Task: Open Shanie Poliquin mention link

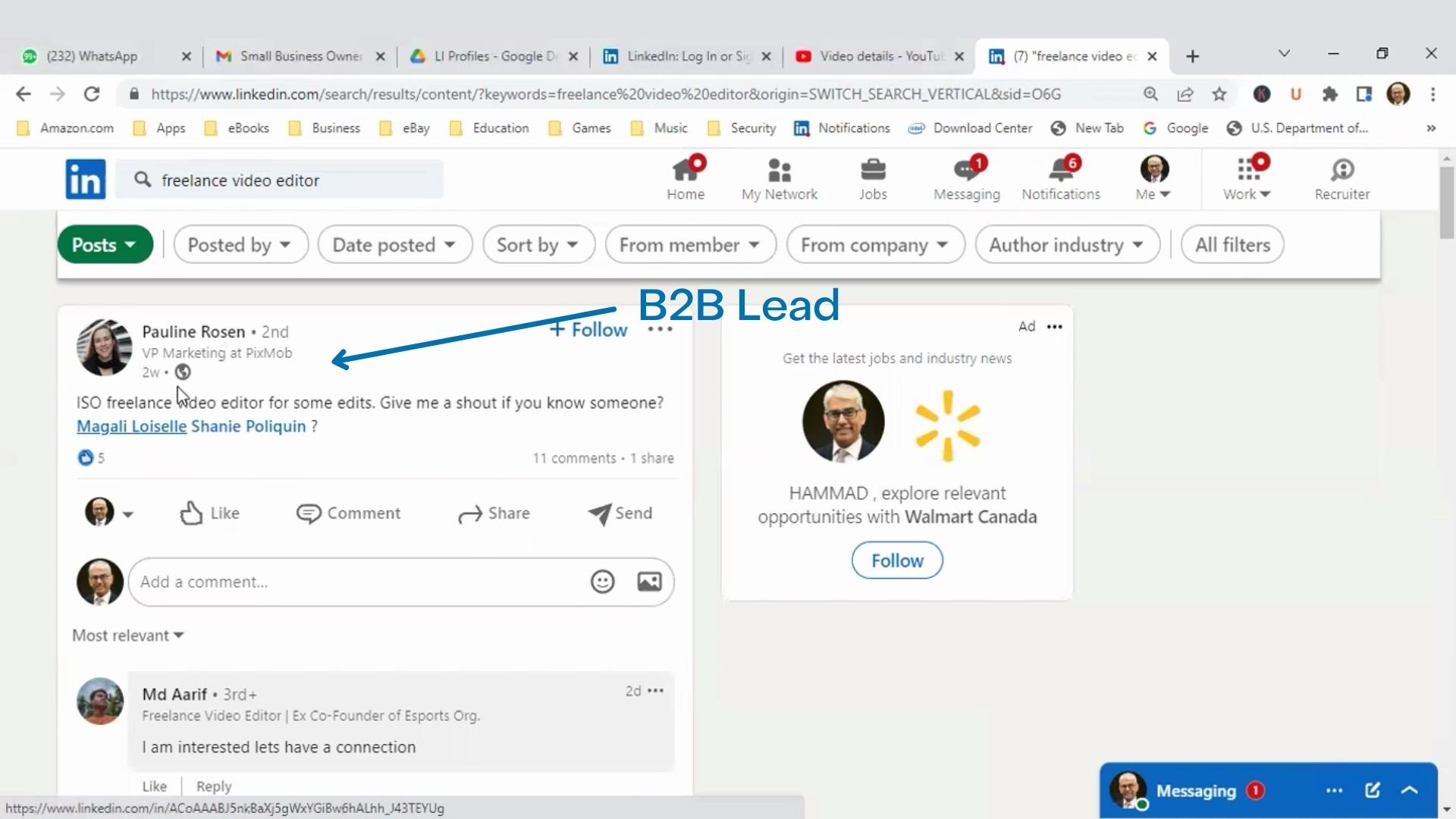Action: (248, 426)
